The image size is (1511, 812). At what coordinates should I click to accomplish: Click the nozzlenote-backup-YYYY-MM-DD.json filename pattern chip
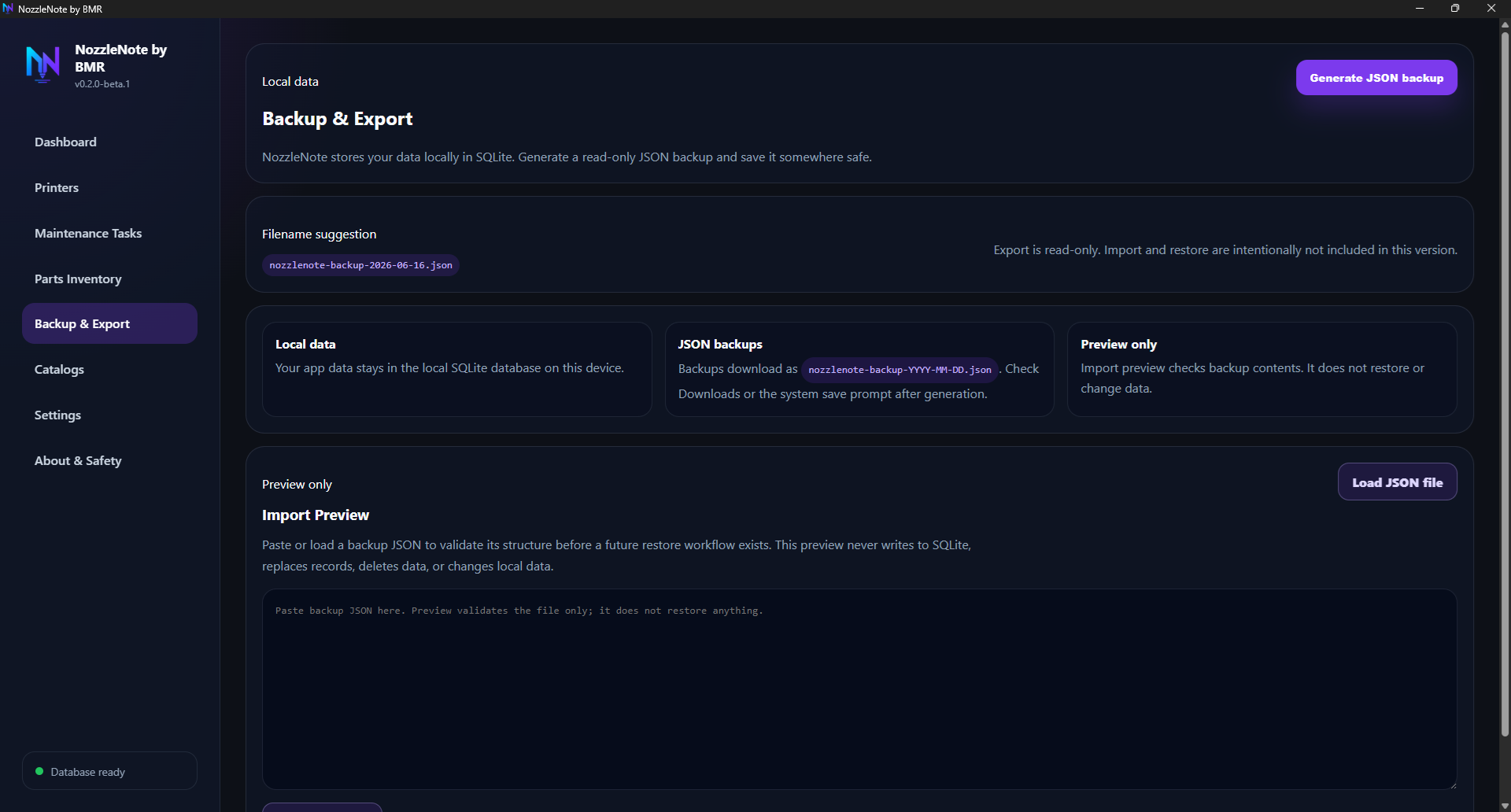coord(900,370)
